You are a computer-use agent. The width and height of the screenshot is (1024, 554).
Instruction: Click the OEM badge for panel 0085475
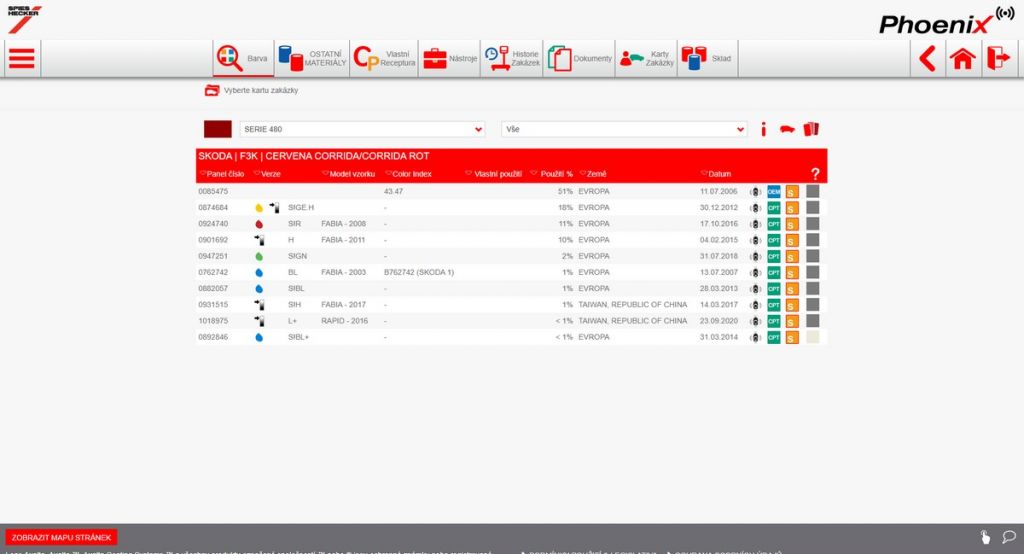773,191
